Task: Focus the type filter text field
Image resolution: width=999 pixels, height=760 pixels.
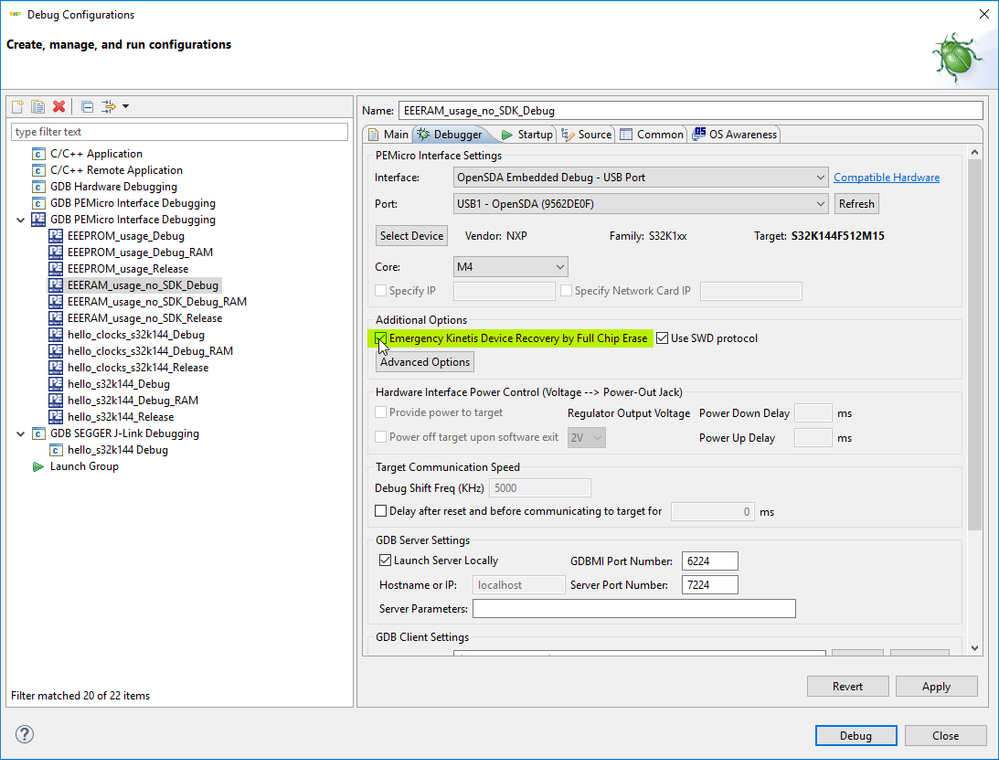Action: (180, 132)
